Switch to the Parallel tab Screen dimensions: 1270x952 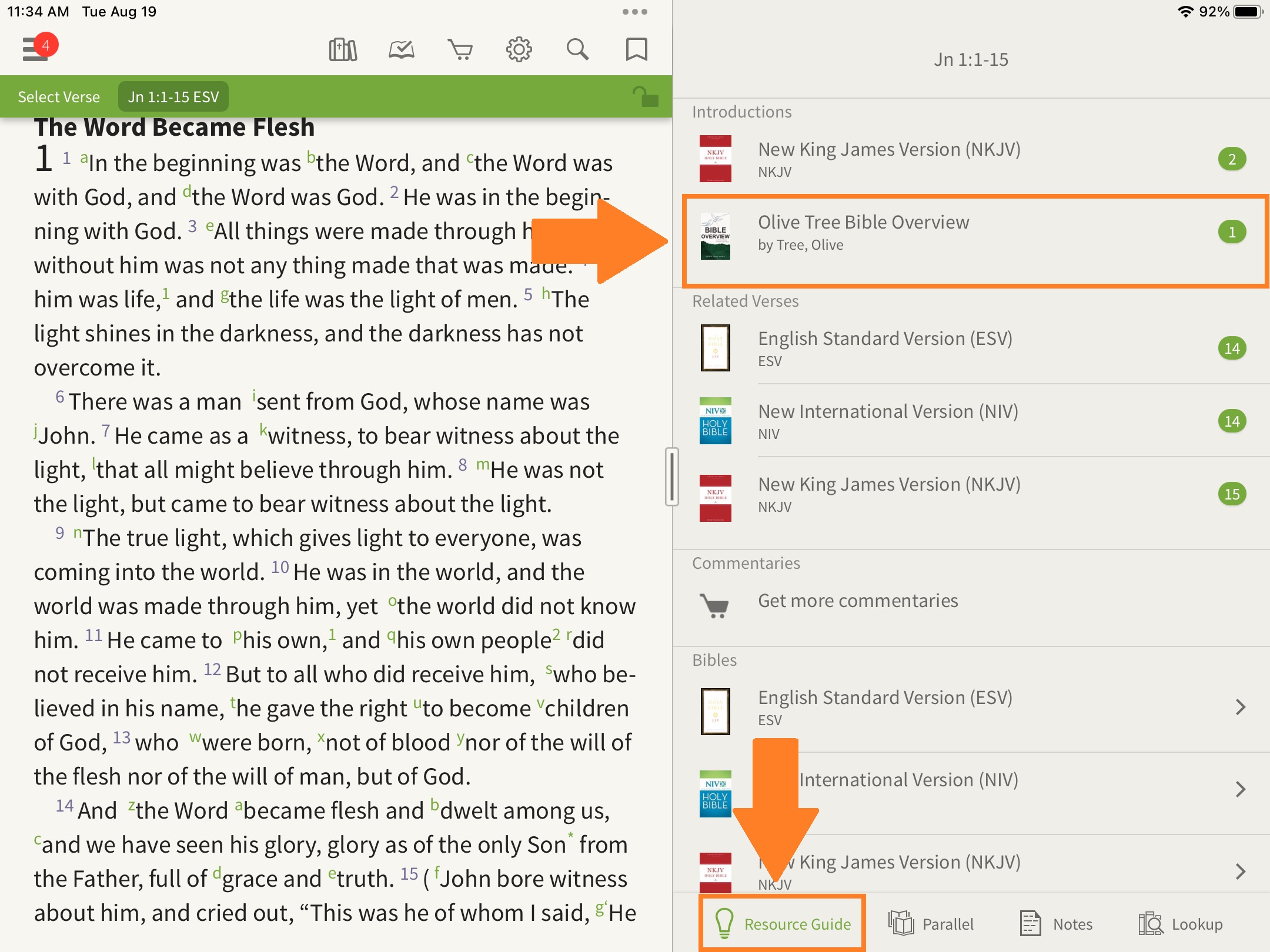click(x=931, y=924)
